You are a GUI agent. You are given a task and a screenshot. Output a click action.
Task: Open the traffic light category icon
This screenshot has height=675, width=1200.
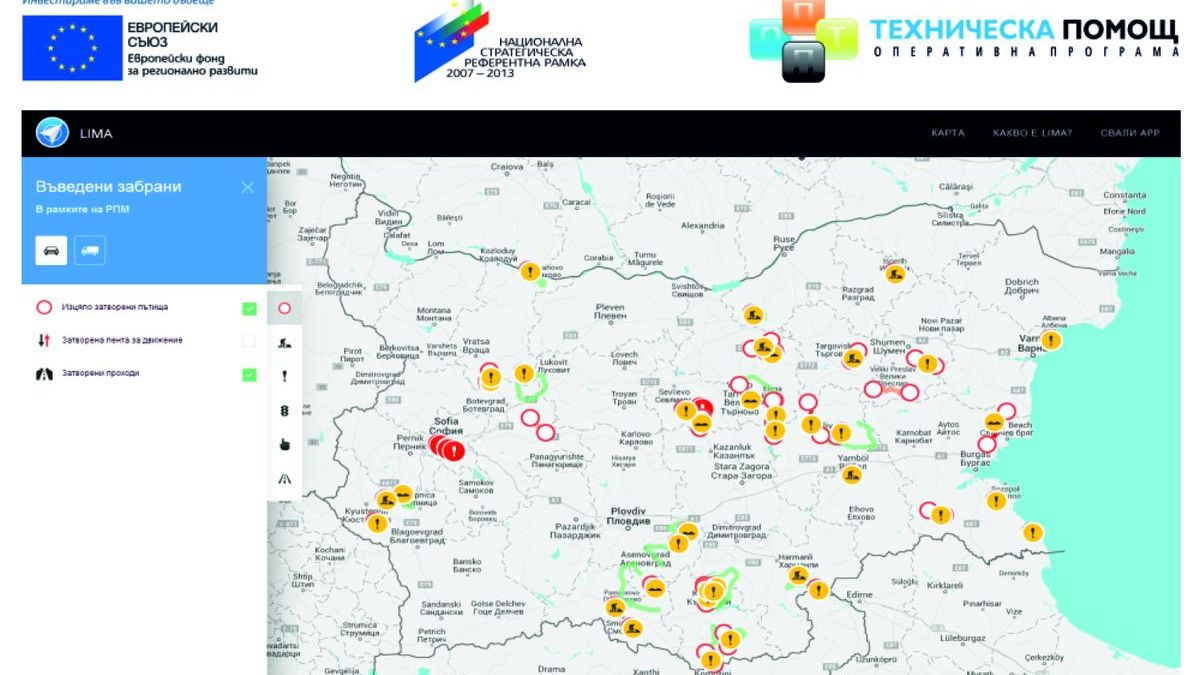click(285, 411)
